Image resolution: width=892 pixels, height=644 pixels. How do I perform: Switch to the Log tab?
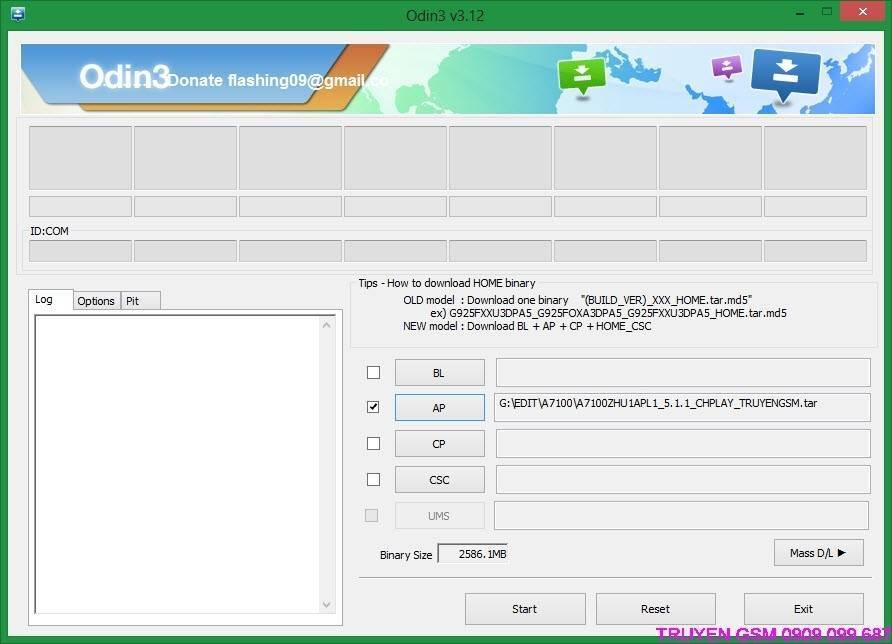pyautogui.click(x=44, y=299)
